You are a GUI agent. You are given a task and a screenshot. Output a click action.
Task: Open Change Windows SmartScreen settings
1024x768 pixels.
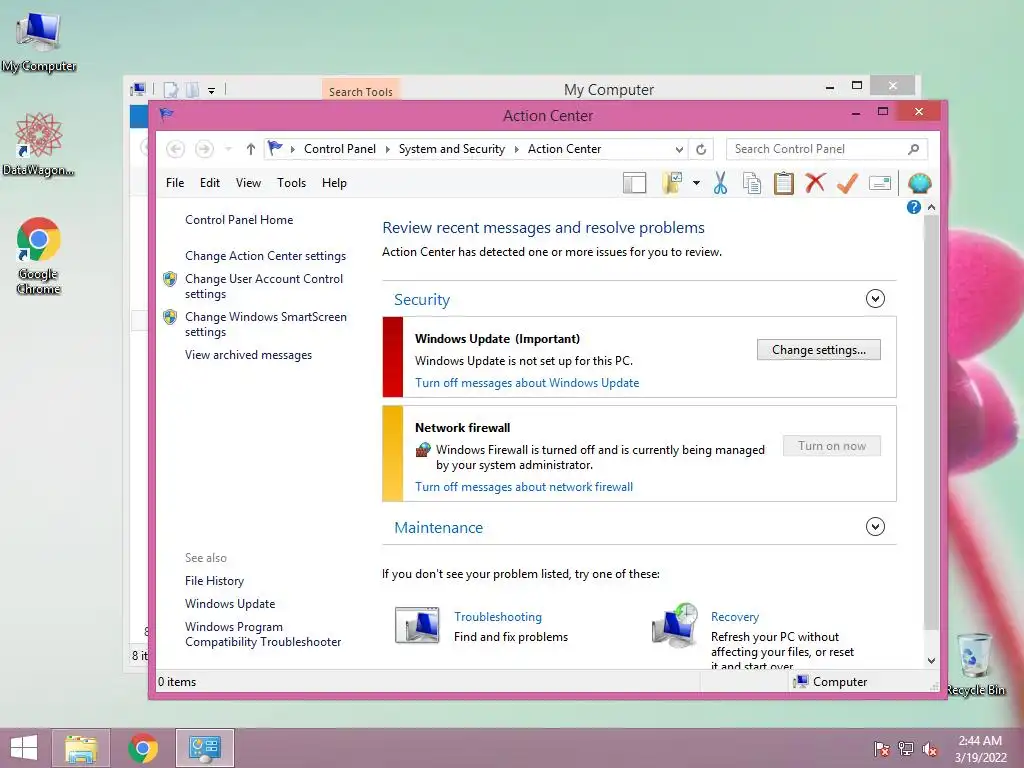pyautogui.click(x=266, y=324)
